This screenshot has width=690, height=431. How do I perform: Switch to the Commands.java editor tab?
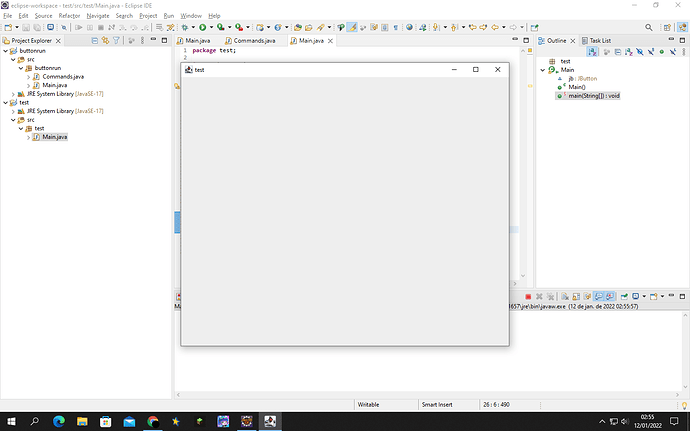click(250, 41)
